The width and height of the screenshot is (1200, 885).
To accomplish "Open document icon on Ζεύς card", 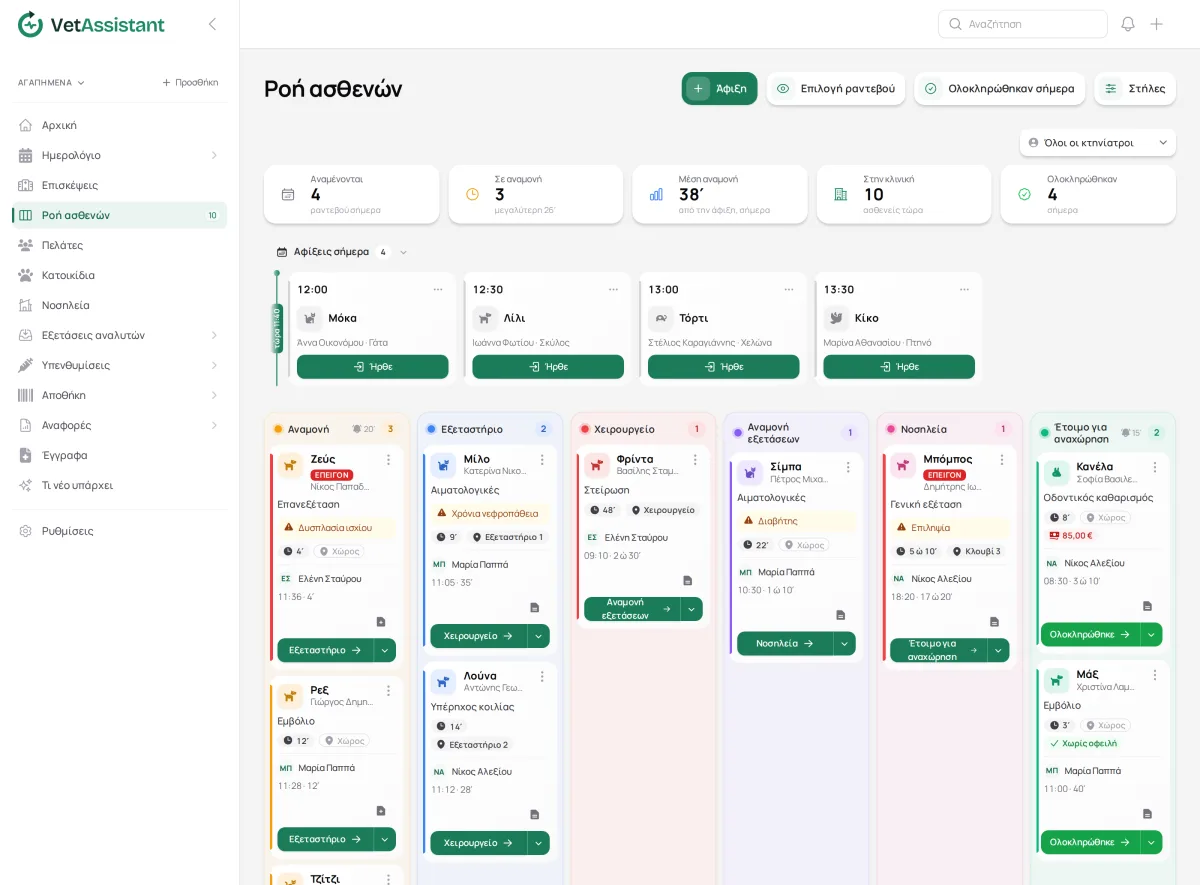I will click(381, 622).
